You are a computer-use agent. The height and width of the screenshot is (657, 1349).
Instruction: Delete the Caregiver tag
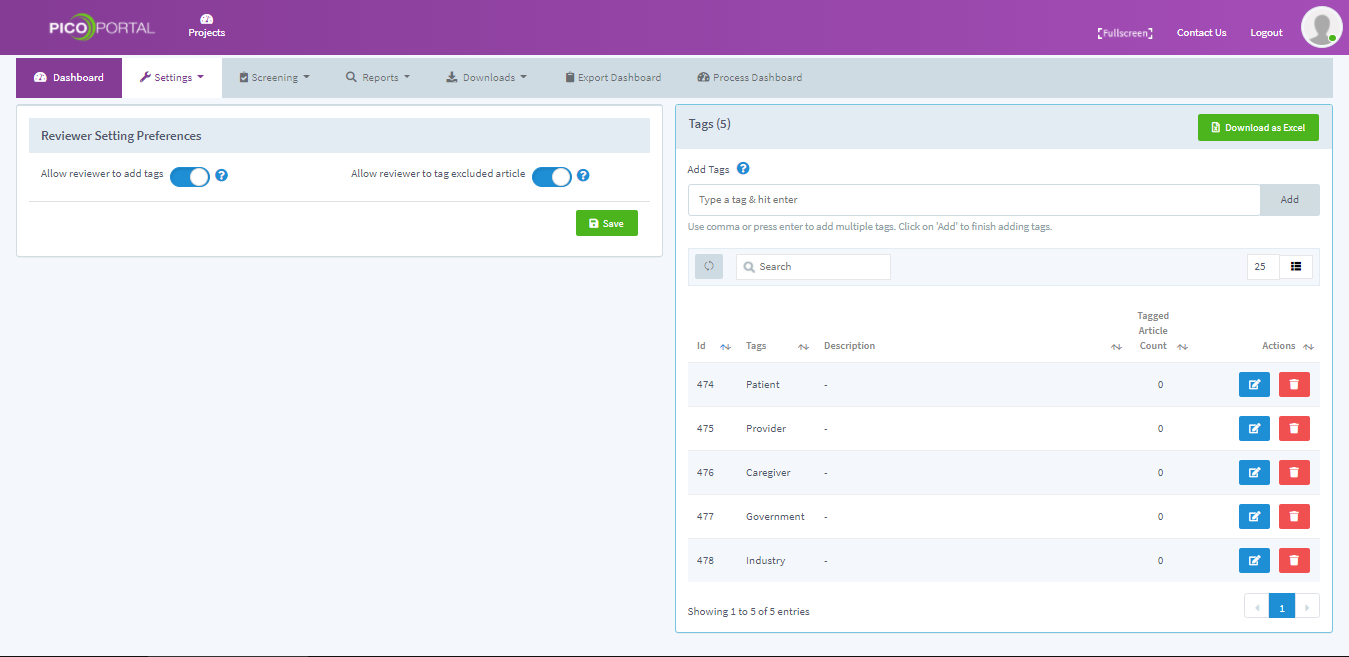(x=1294, y=473)
